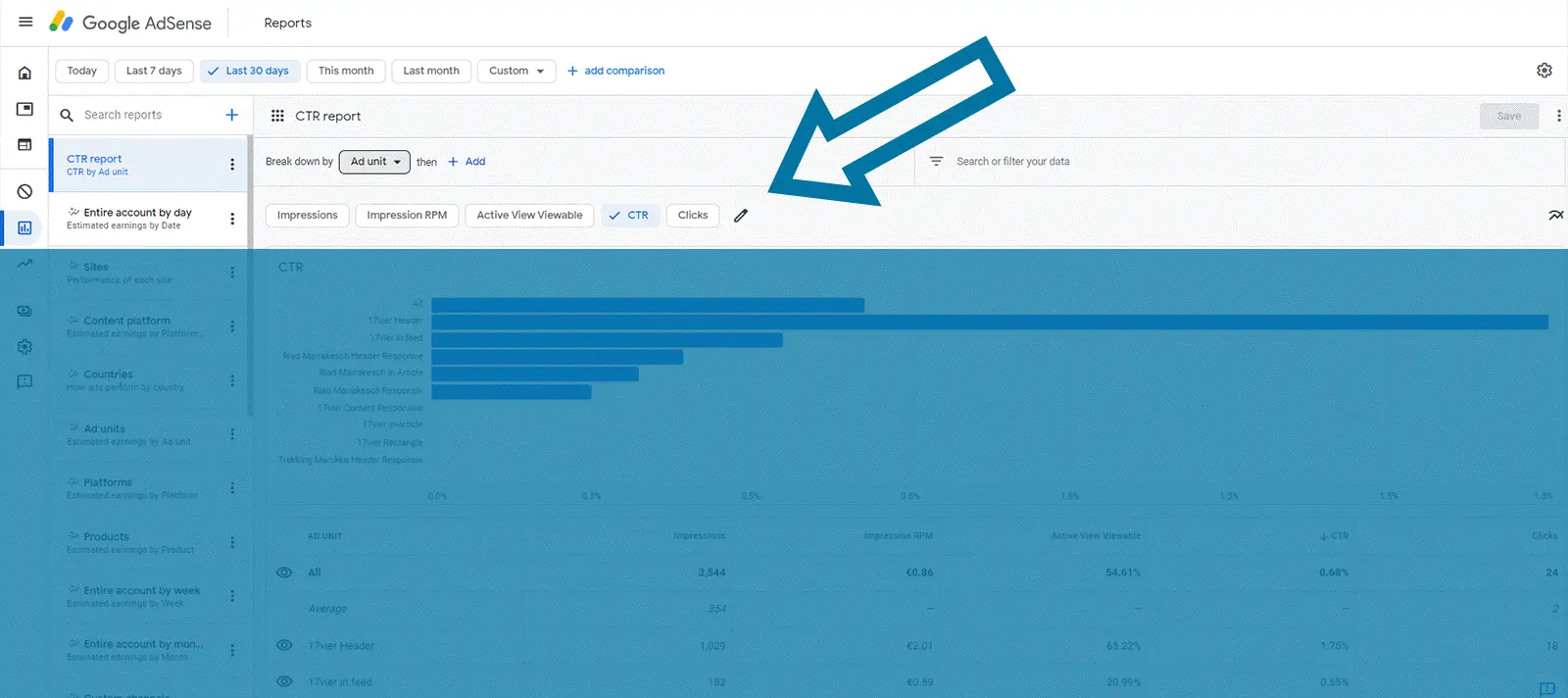Open the Ads section icon
The height and width of the screenshot is (698, 1568).
[24, 109]
